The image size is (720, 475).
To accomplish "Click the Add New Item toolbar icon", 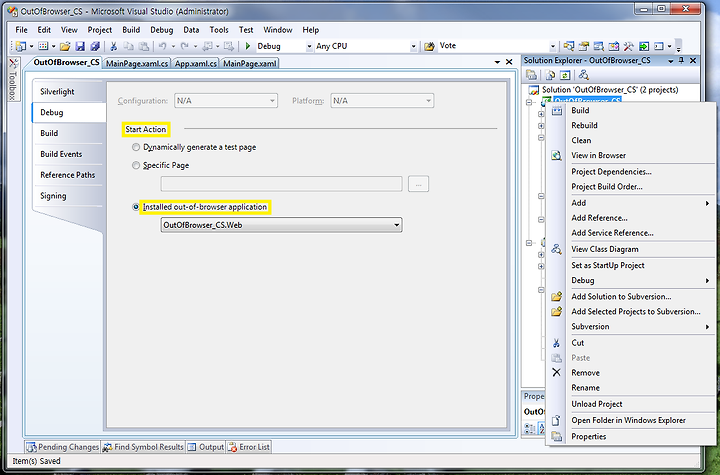I will point(43,46).
